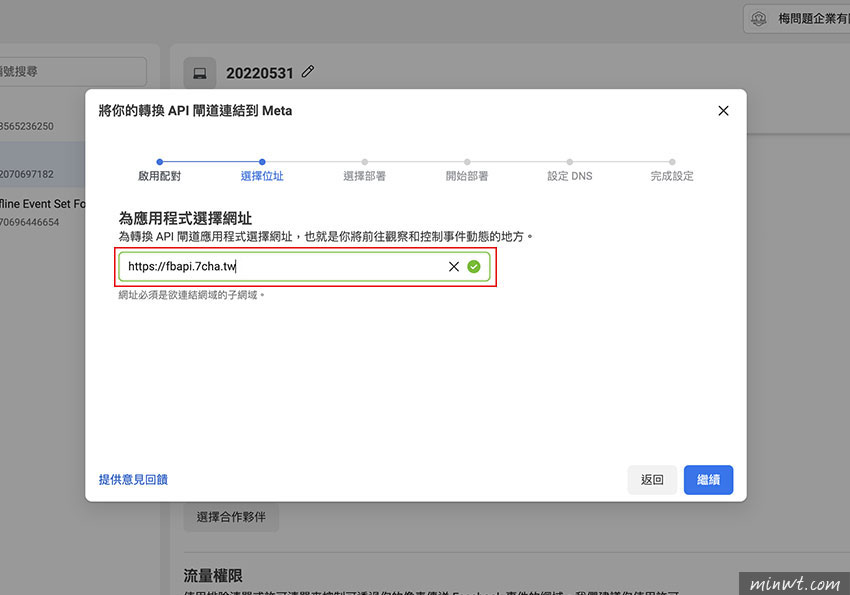Click the subdomain hint text below the URL field
This screenshot has height=595, width=850.
point(191,295)
